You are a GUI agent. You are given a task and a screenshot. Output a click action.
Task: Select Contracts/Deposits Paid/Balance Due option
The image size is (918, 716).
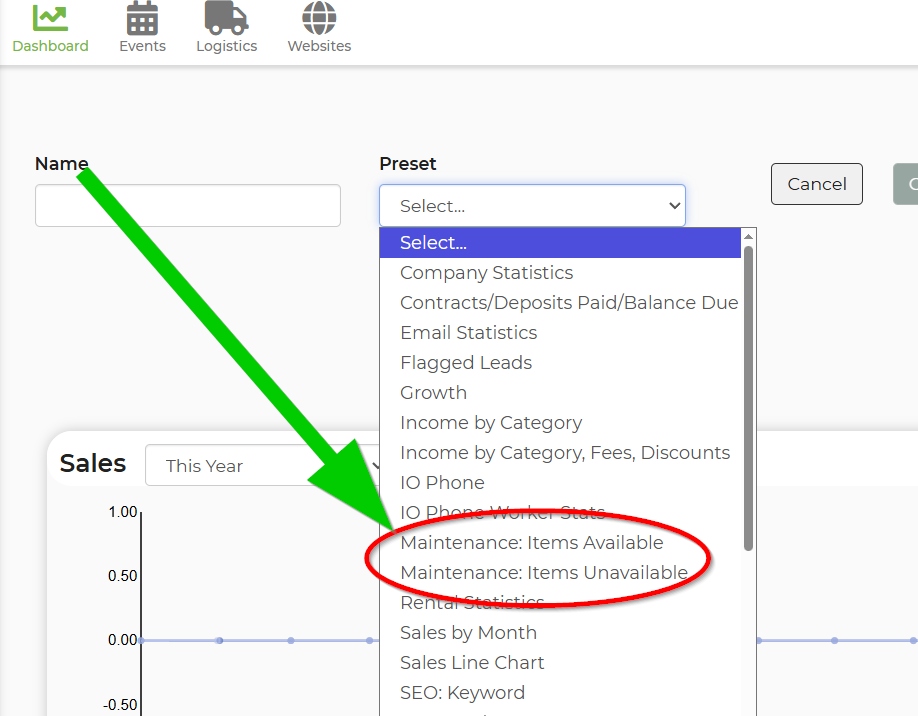coord(568,303)
